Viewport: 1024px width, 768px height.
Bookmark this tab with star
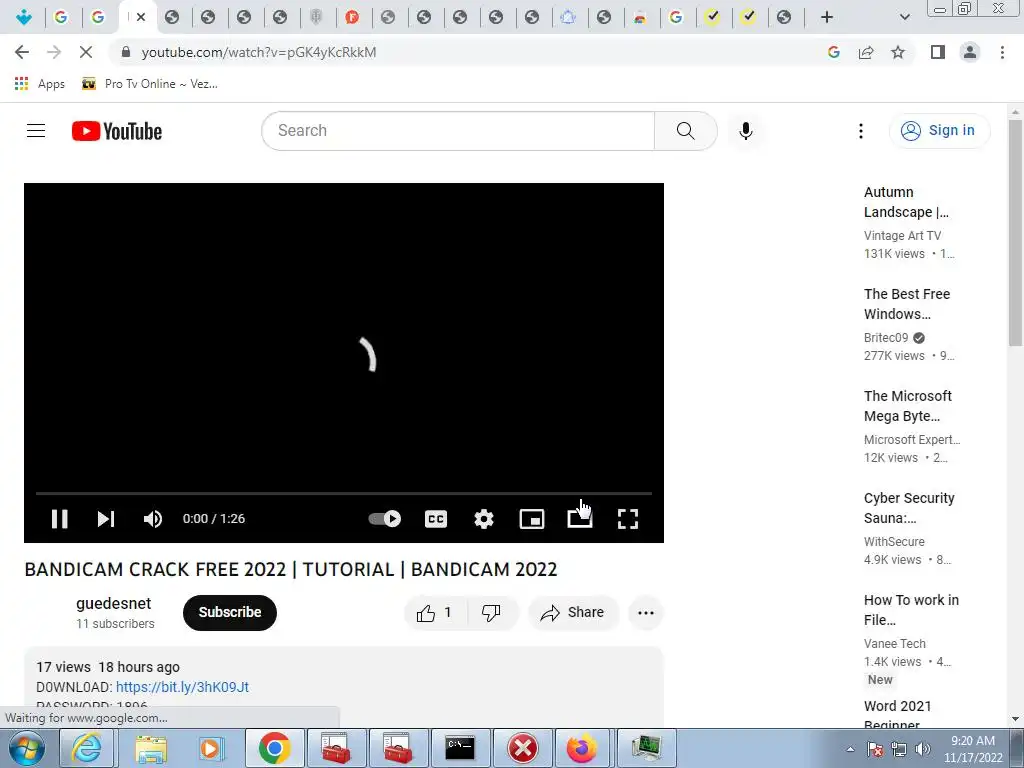pyautogui.click(x=898, y=52)
